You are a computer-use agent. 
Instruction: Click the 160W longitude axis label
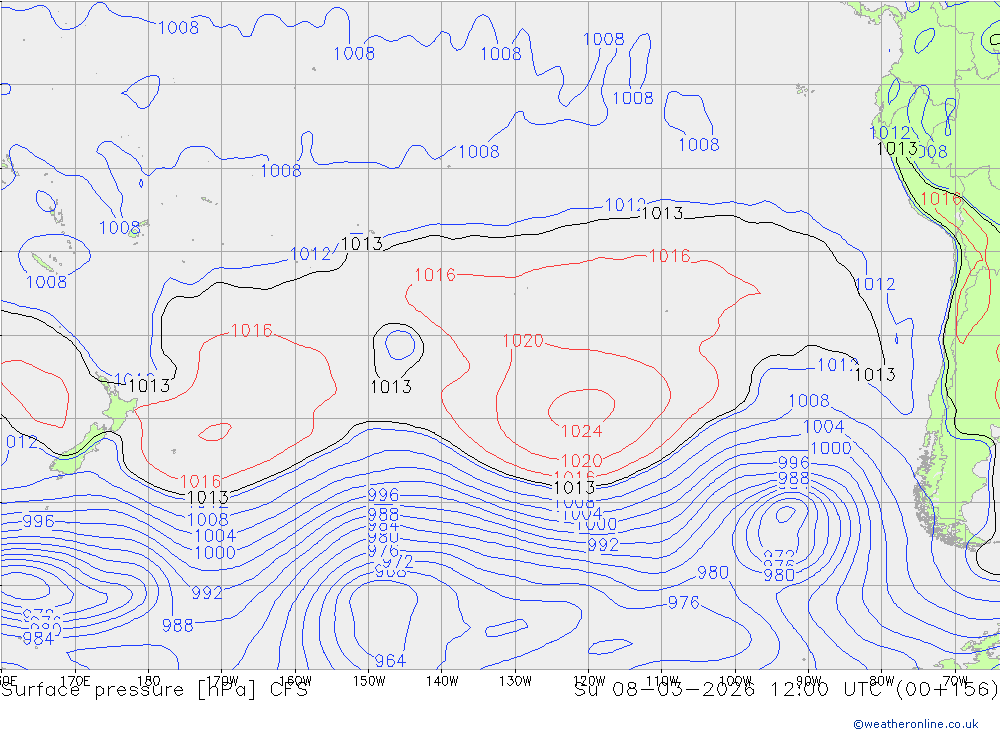pyautogui.click(x=295, y=681)
